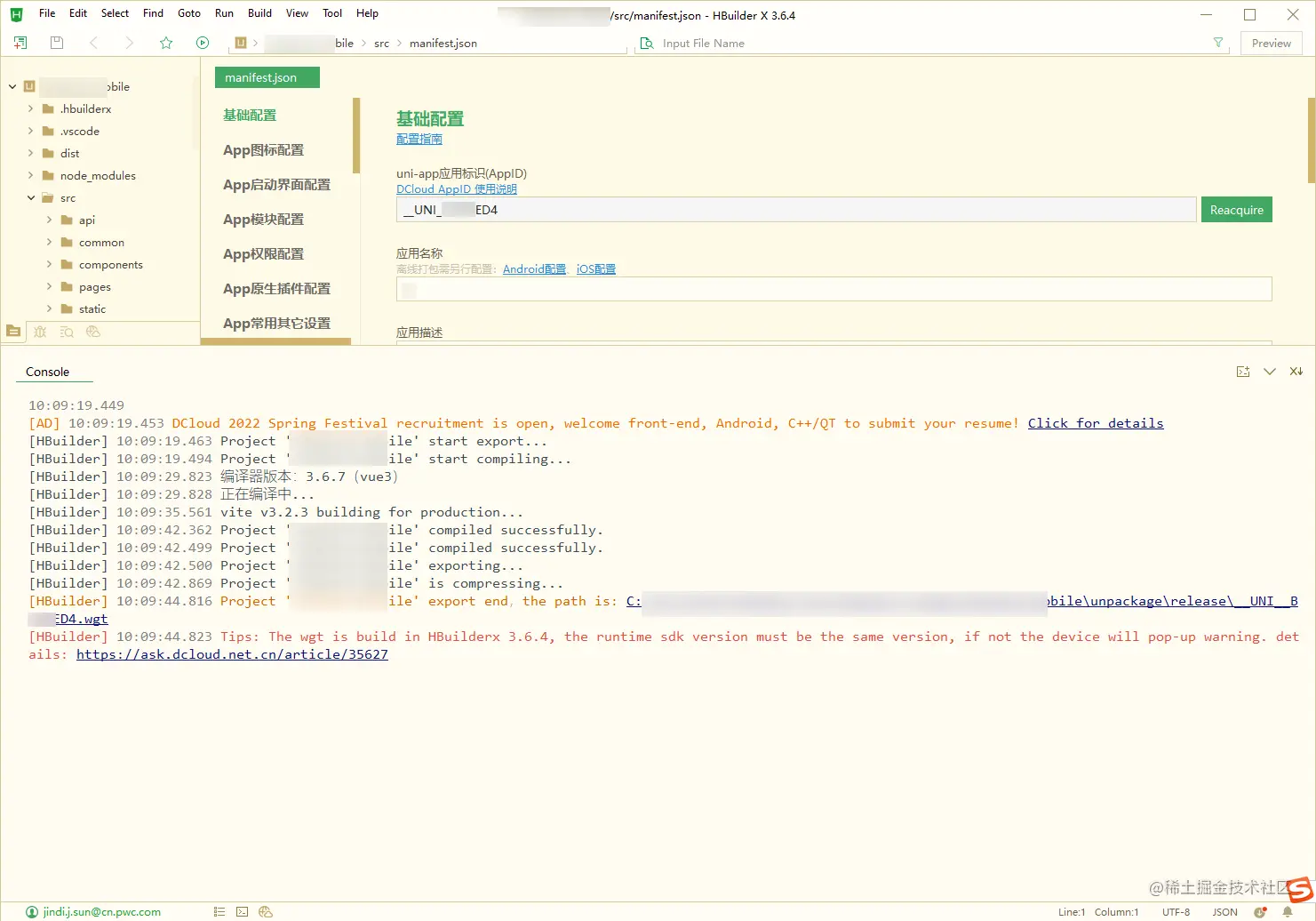Click the filter funnel icon
The width and height of the screenshot is (1316, 921).
click(x=1218, y=43)
